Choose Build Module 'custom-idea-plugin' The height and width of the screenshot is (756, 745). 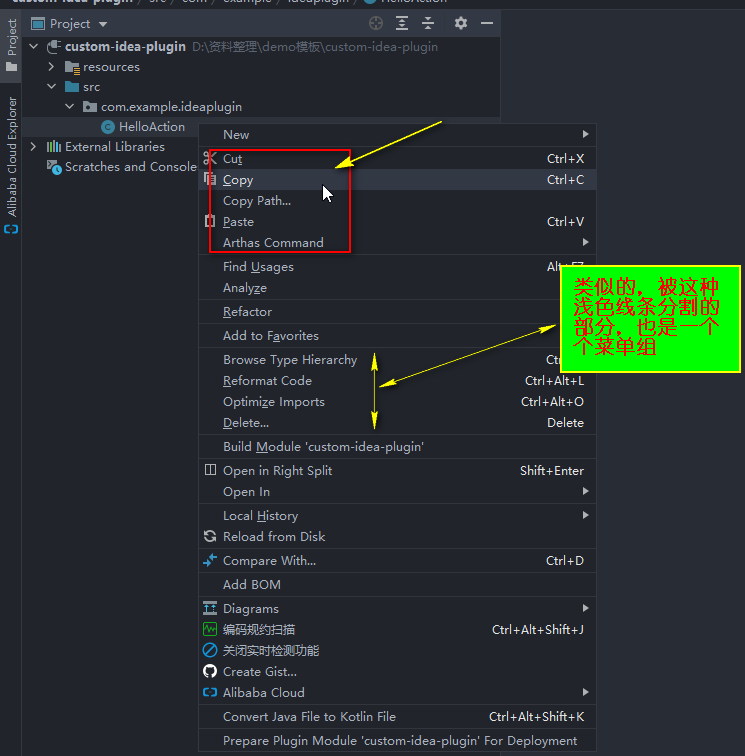(x=398, y=446)
